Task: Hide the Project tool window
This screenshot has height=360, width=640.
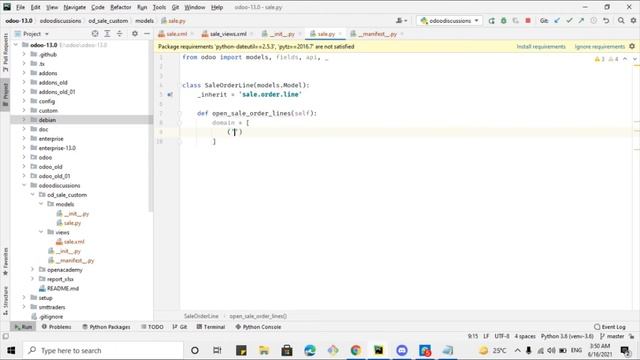Action: pyautogui.click(x=147, y=34)
